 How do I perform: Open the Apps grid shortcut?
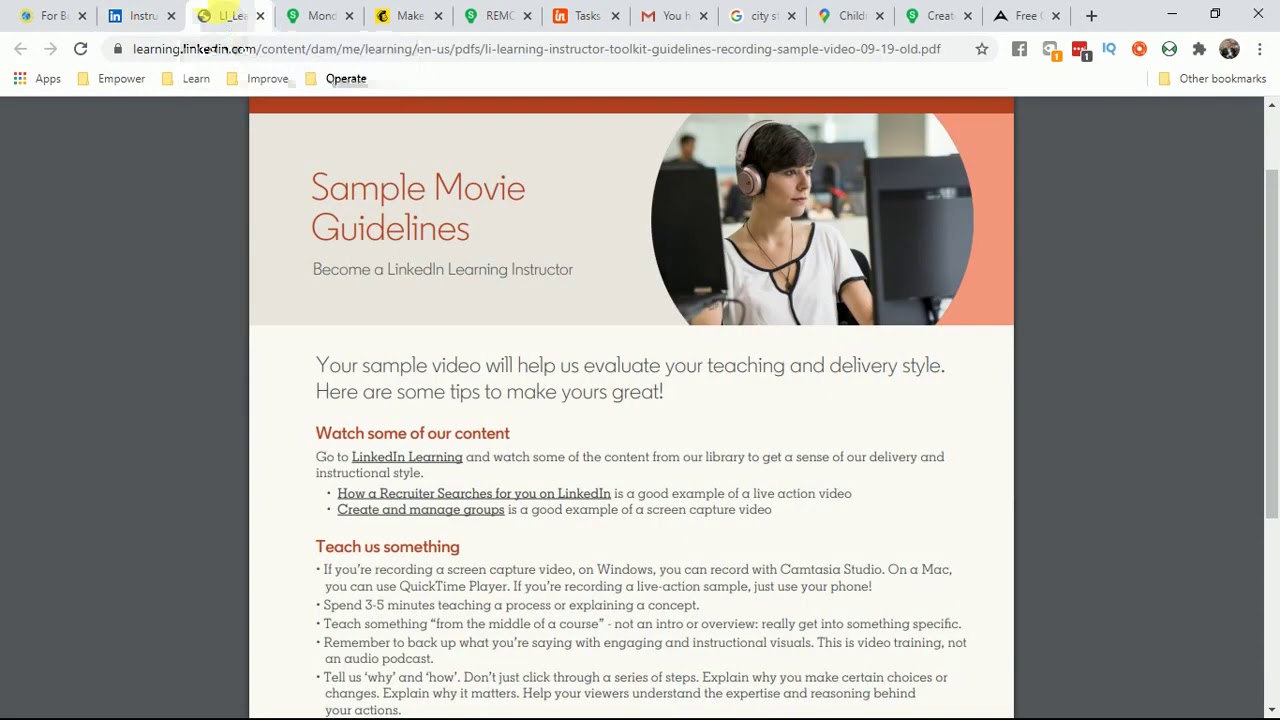37,78
